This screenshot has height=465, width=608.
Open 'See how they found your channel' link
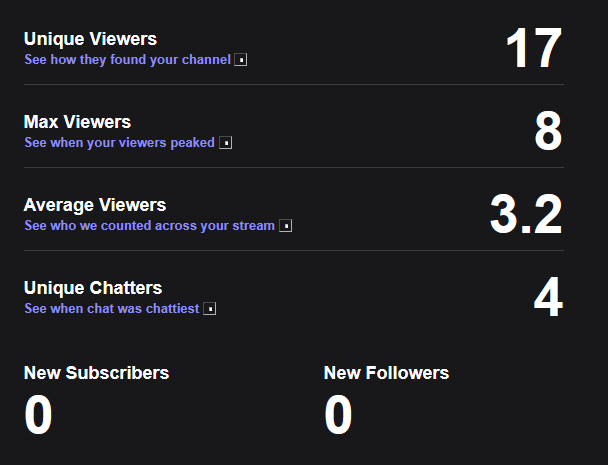pyautogui.click(x=128, y=60)
